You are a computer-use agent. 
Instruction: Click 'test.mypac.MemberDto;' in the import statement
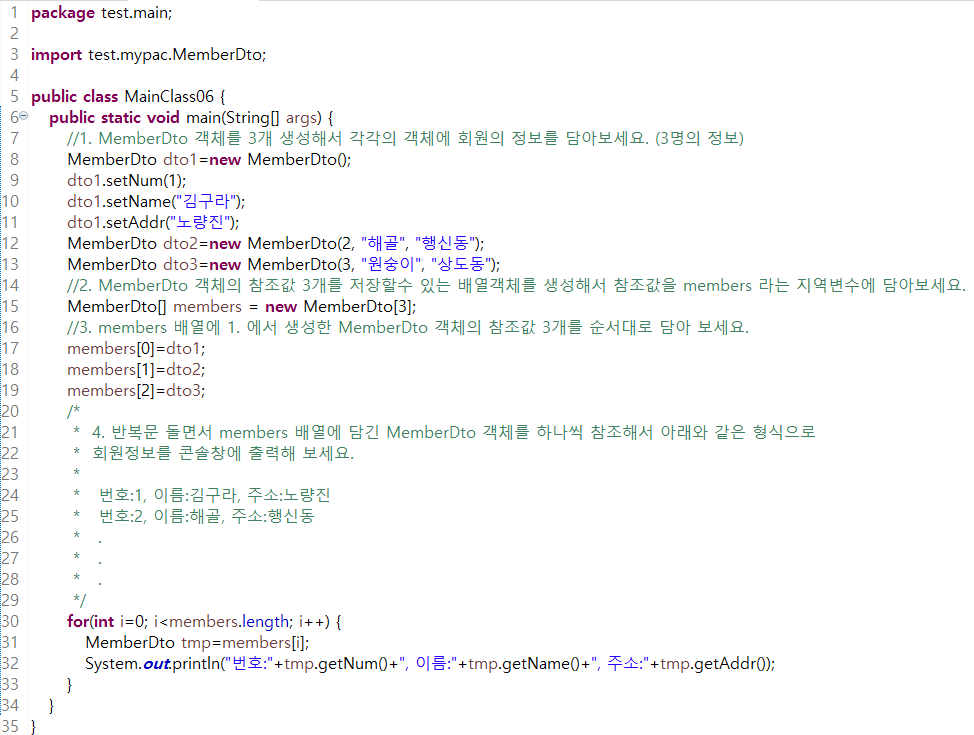[x=177, y=55]
